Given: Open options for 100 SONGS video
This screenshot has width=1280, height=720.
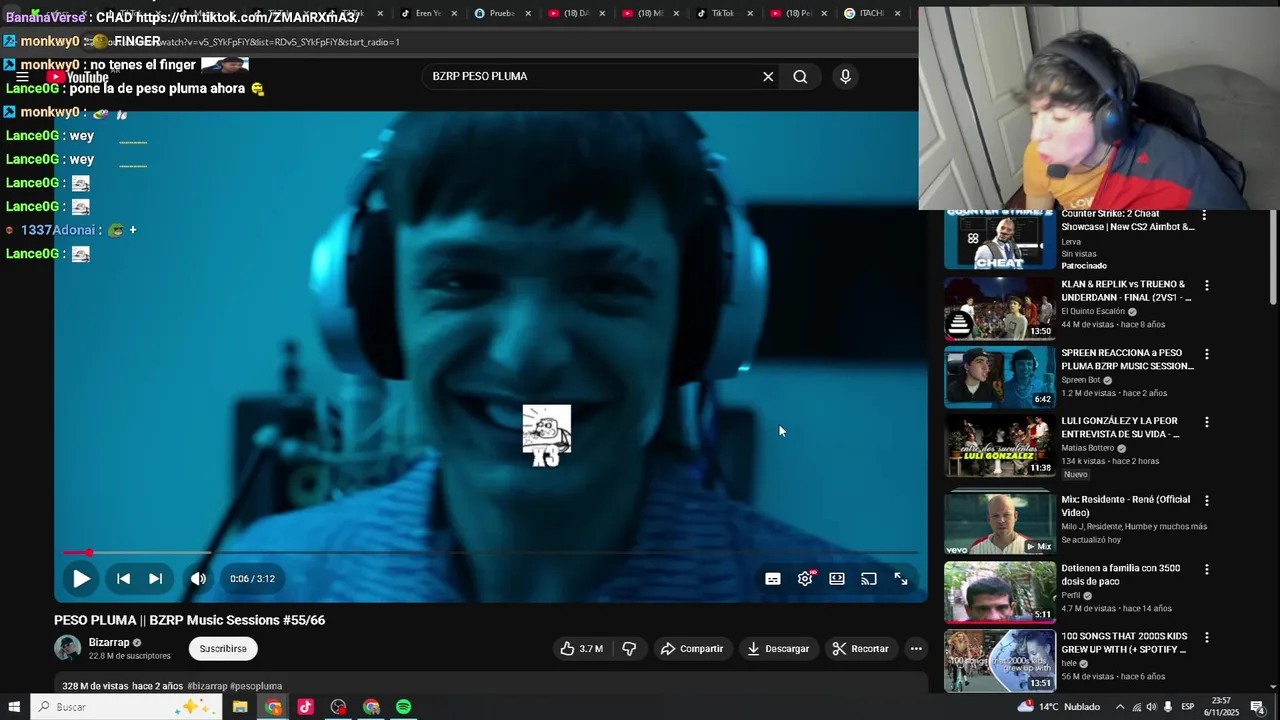Looking at the screenshot, I should [x=1206, y=637].
